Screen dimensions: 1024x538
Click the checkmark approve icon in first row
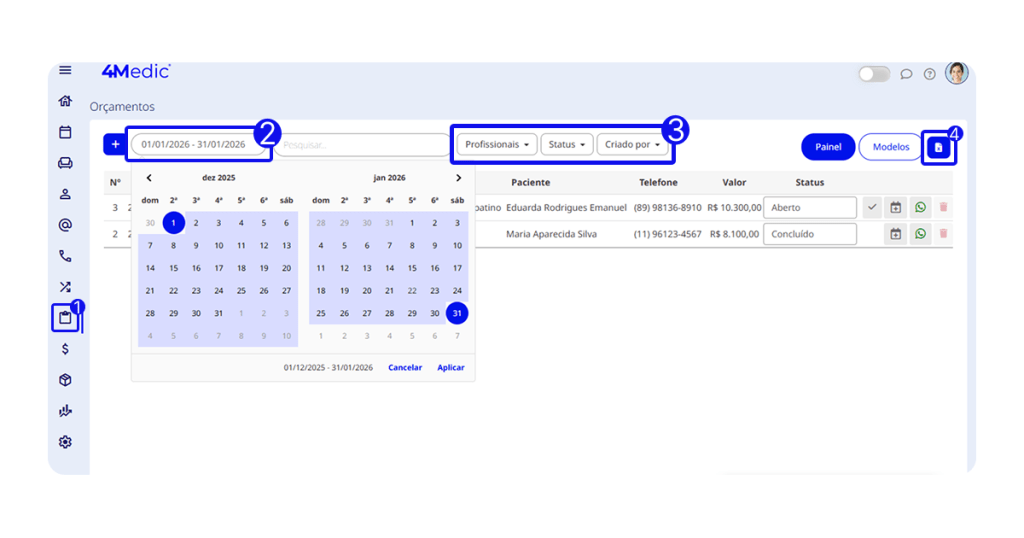[872, 208]
